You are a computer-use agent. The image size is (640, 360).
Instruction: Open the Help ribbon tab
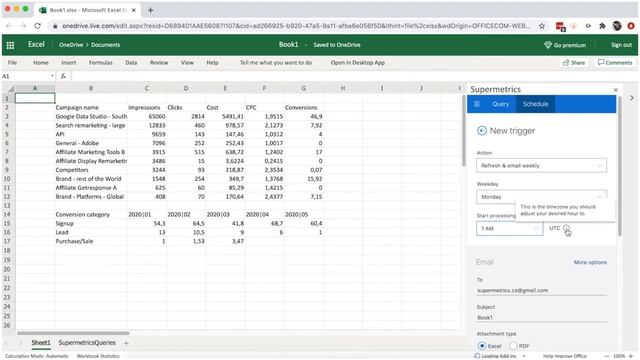click(x=212, y=63)
